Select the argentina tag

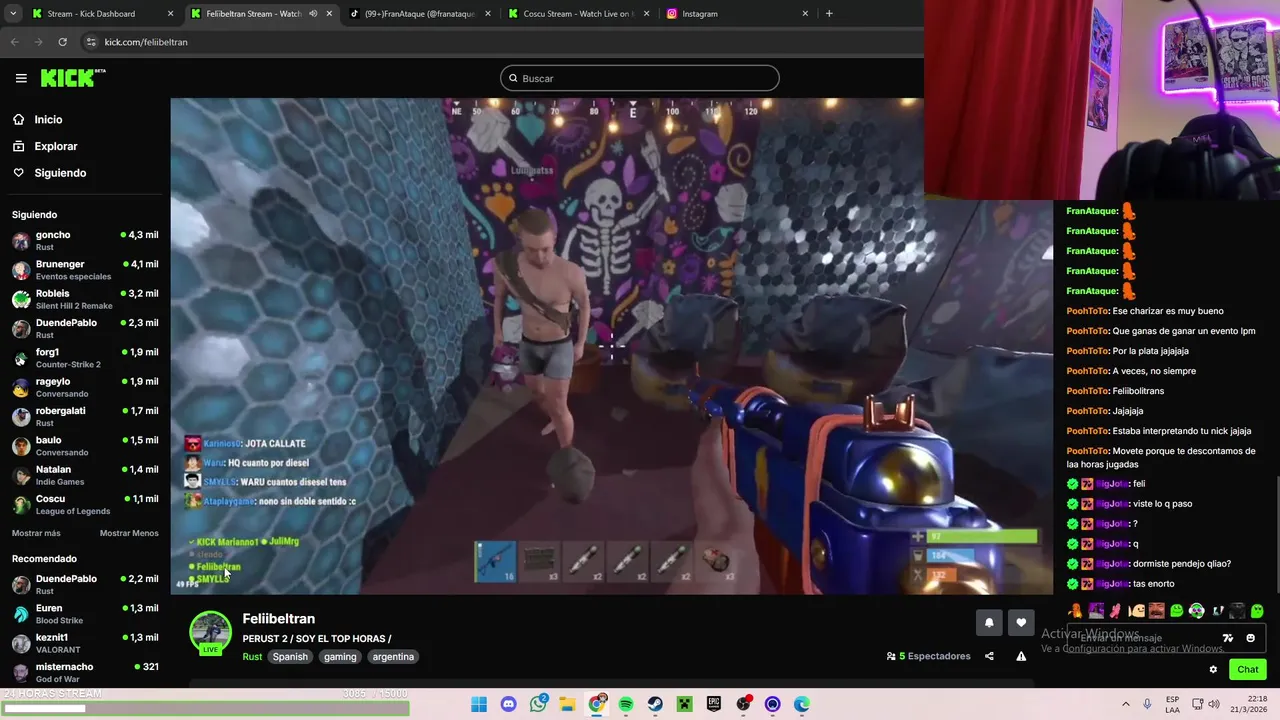coord(393,657)
